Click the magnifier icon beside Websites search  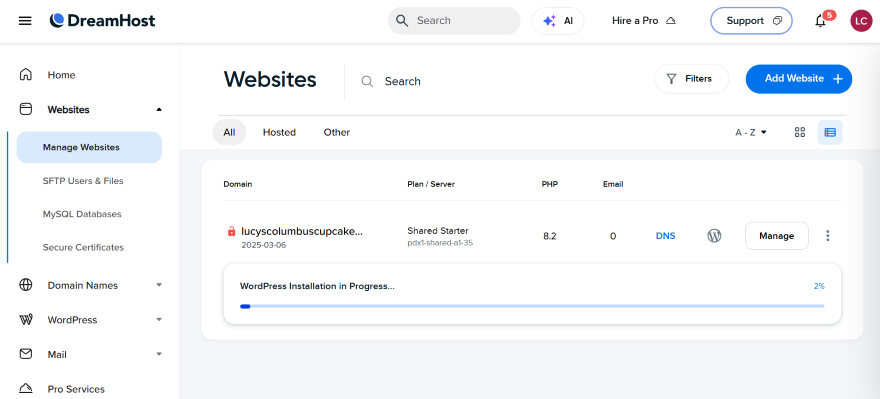pos(367,81)
